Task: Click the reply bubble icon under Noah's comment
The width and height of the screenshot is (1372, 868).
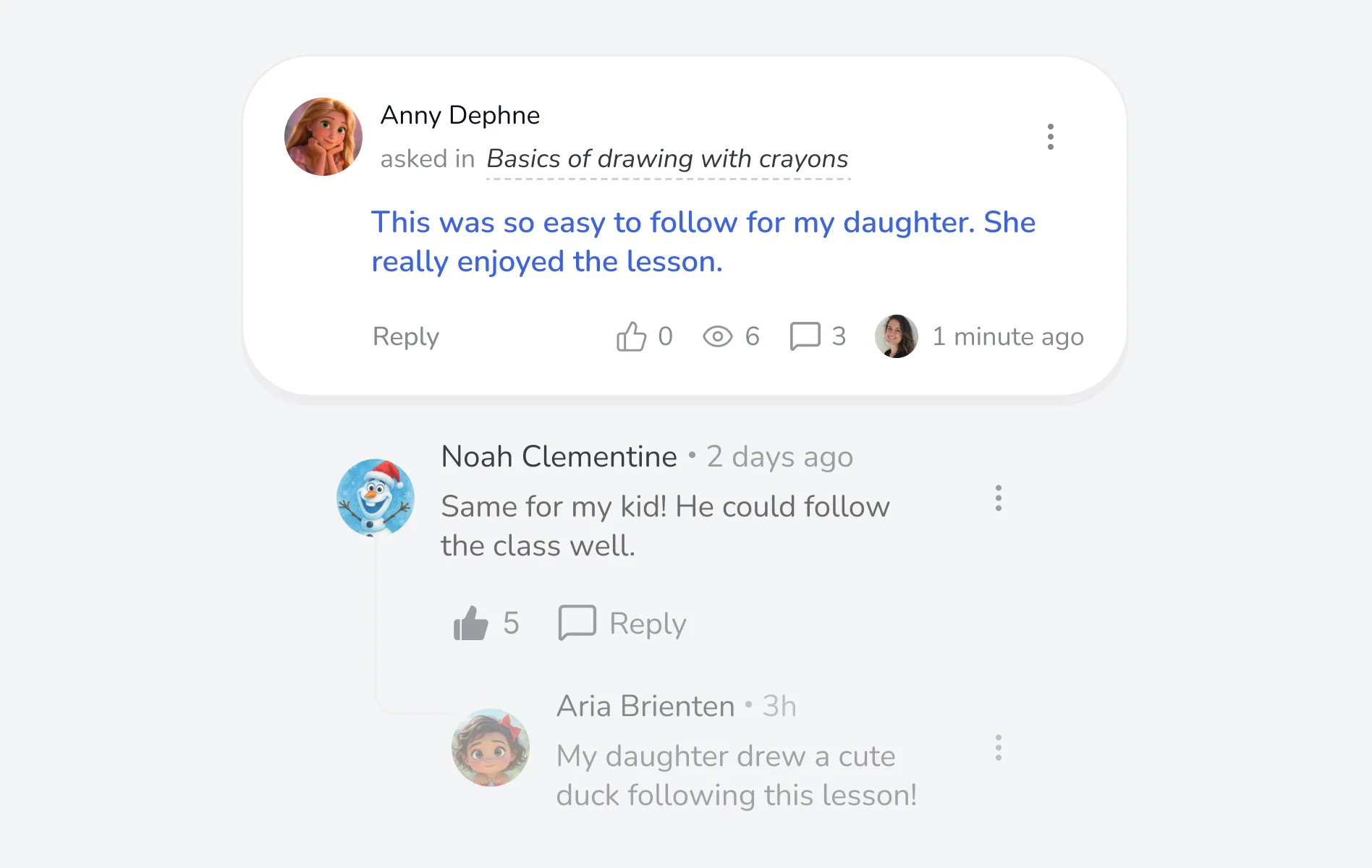Action: tap(577, 623)
